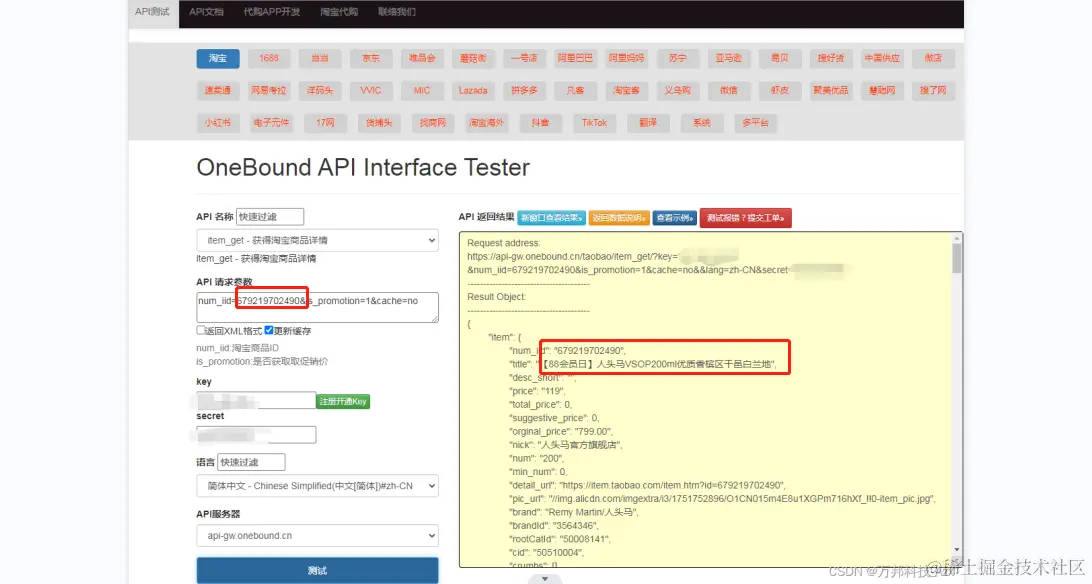Screen dimensions: 1092x584
Task: Select the 京东 platform button
Action: (370, 58)
